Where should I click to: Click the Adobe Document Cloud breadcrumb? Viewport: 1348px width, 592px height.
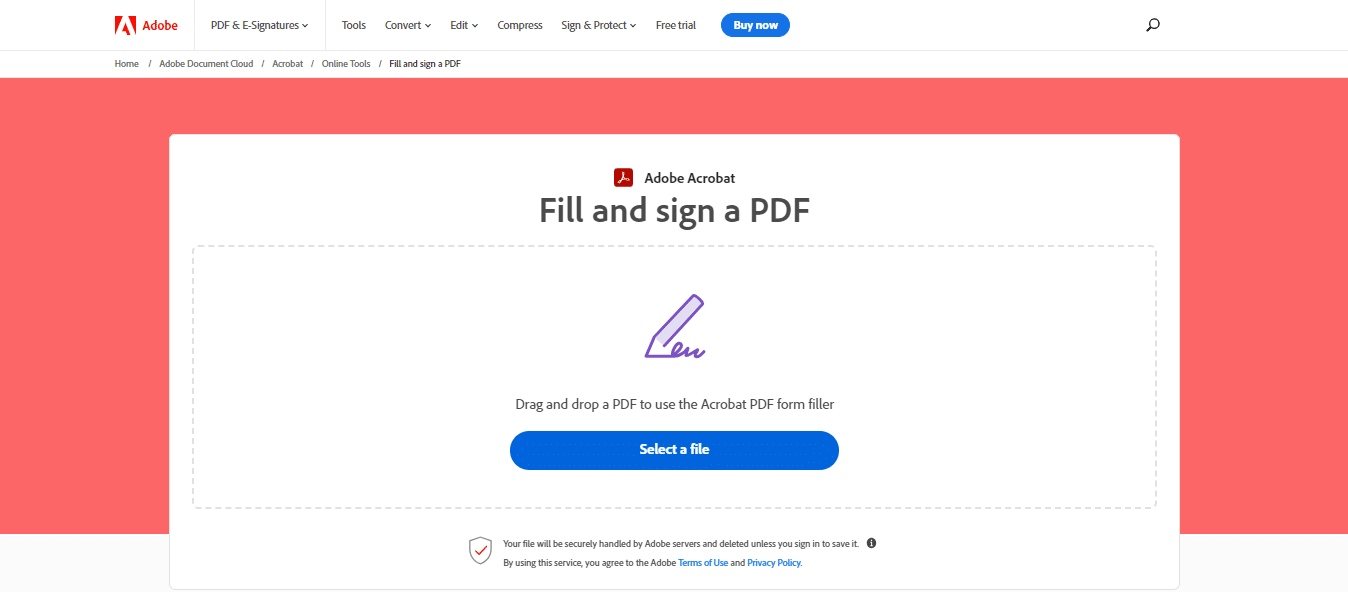pyautogui.click(x=206, y=64)
